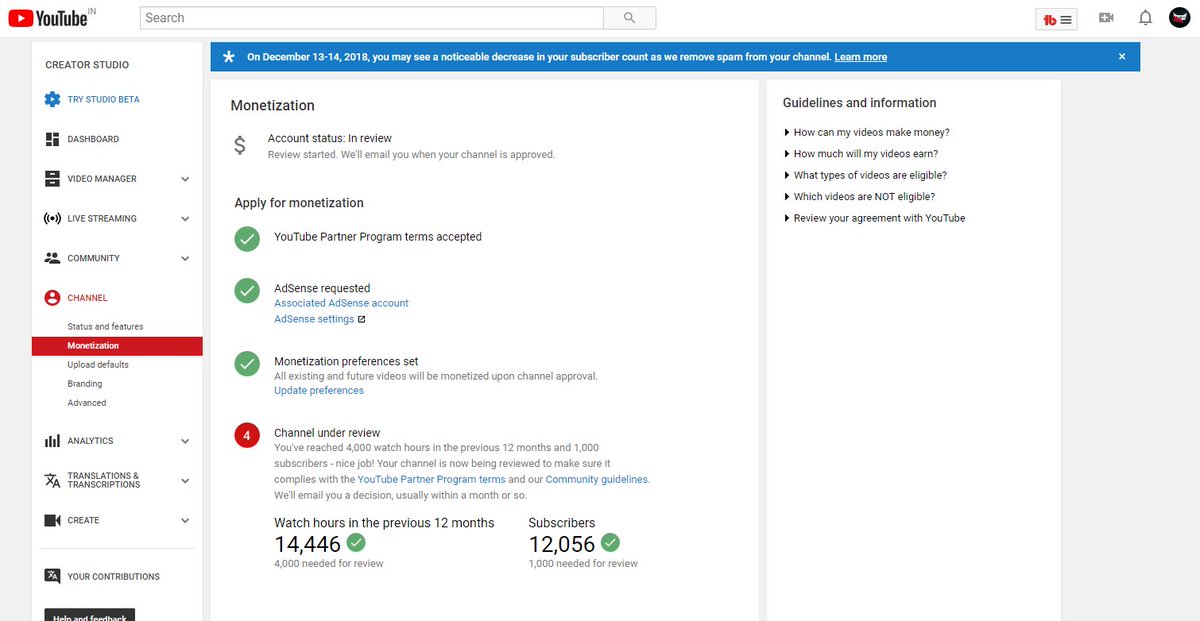Screen dimensions: 1200x621
Task: Open Community guidelines link
Action: tap(597, 480)
